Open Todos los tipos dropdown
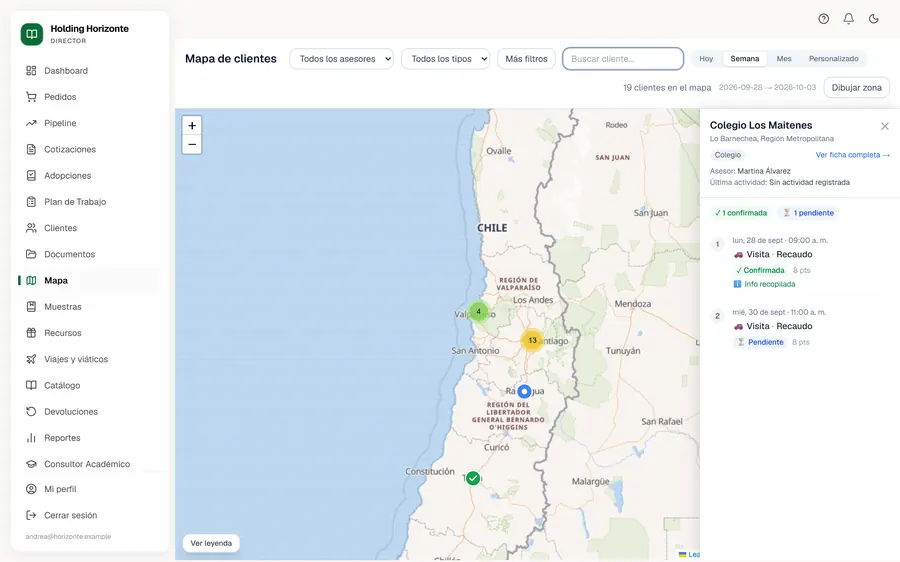The width and height of the screenshot is (900, 562). tap(445, 59)
